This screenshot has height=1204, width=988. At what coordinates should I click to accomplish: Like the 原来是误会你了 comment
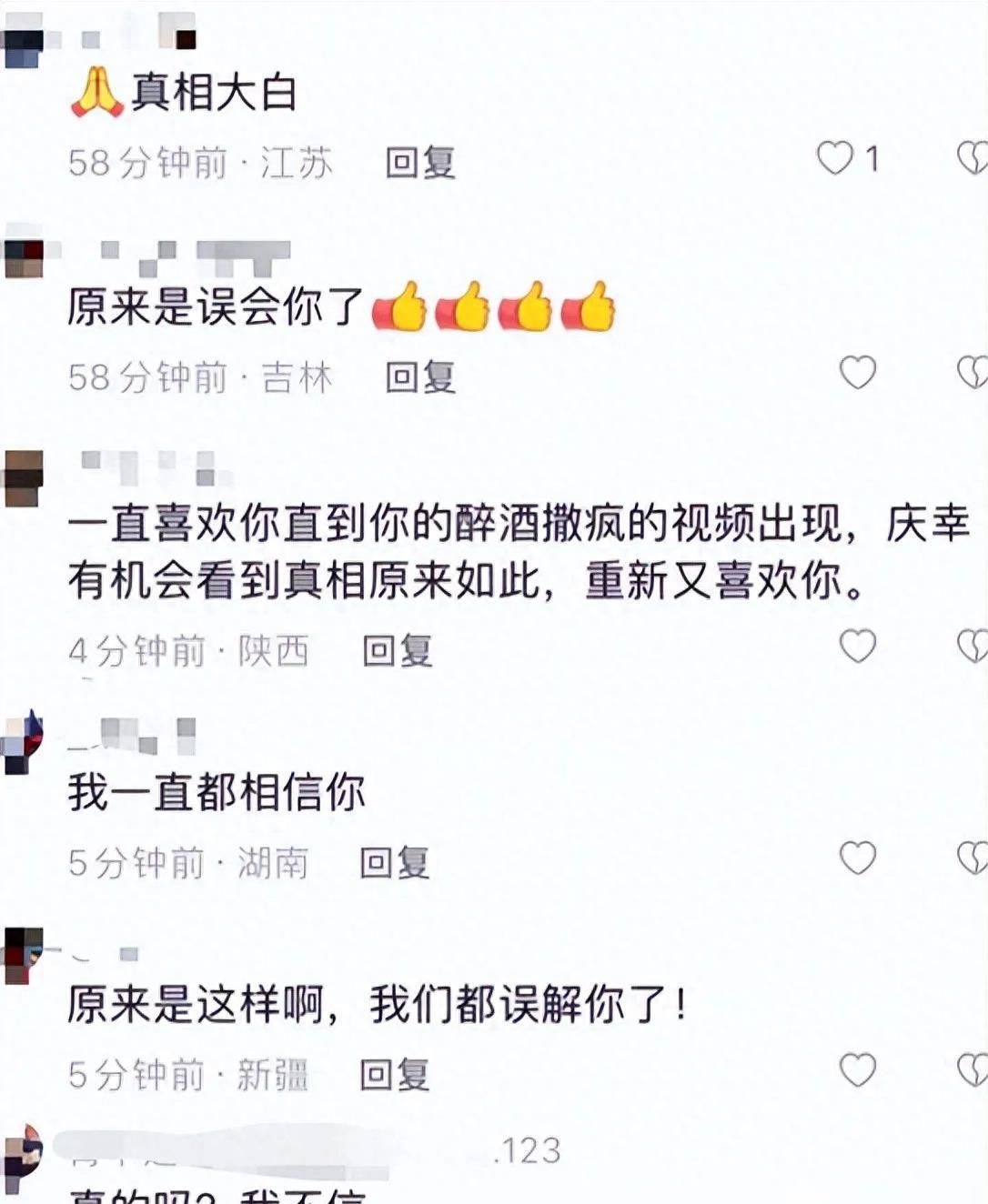click(857, 373)
